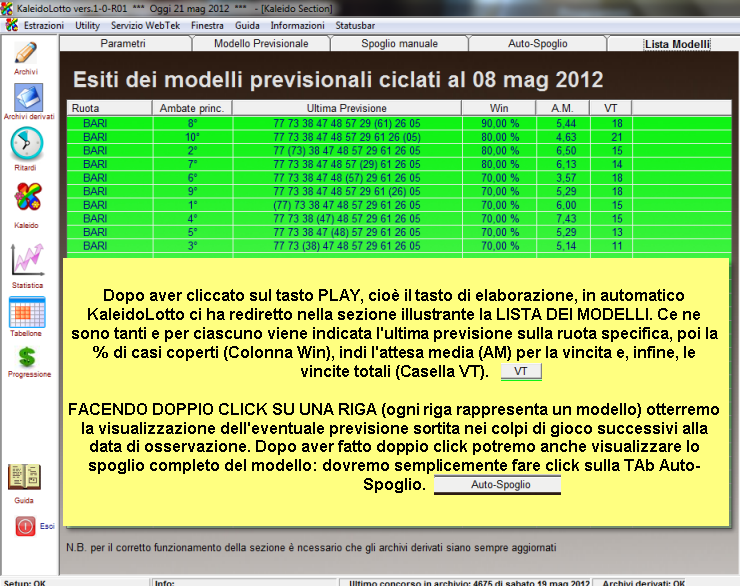Open the Utility menu
This screenshot has width=740, height=586.
tap(87, 25)
